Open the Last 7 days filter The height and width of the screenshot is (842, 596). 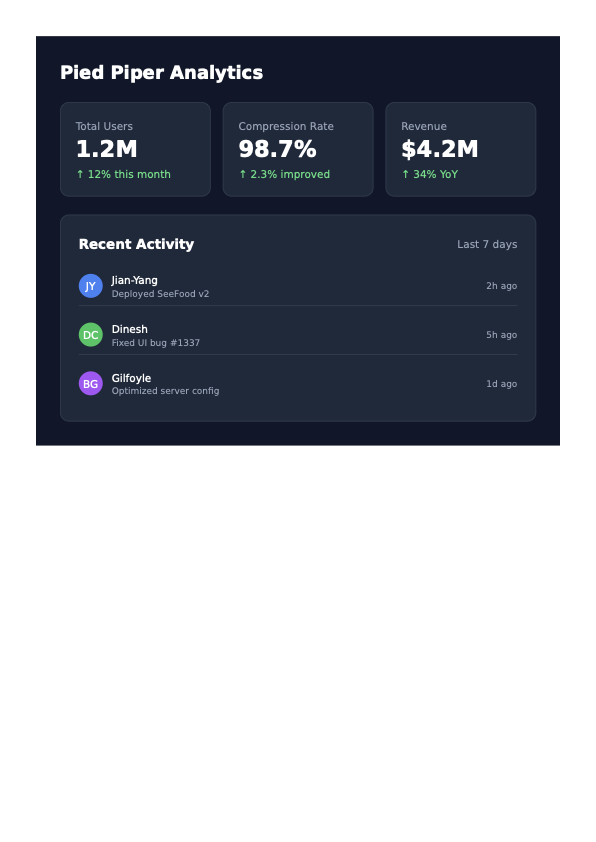(x=487, y=243)
